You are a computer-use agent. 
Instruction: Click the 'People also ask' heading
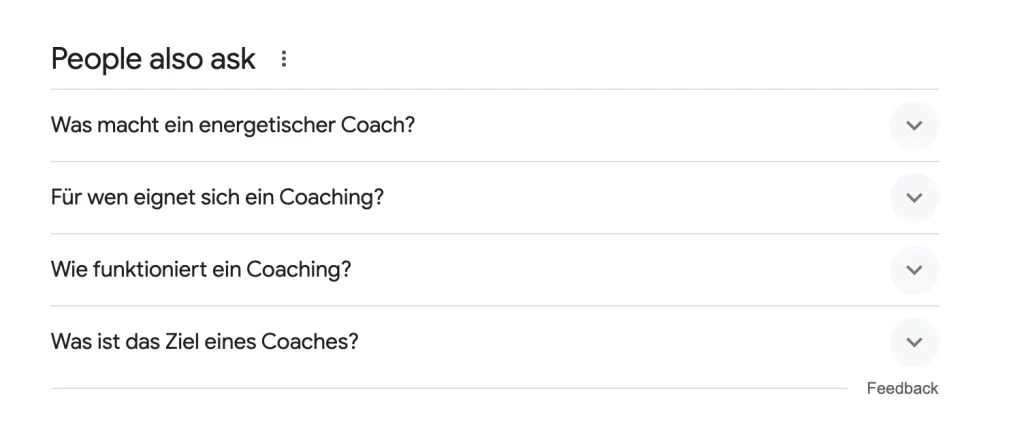(x=153, y=59)
